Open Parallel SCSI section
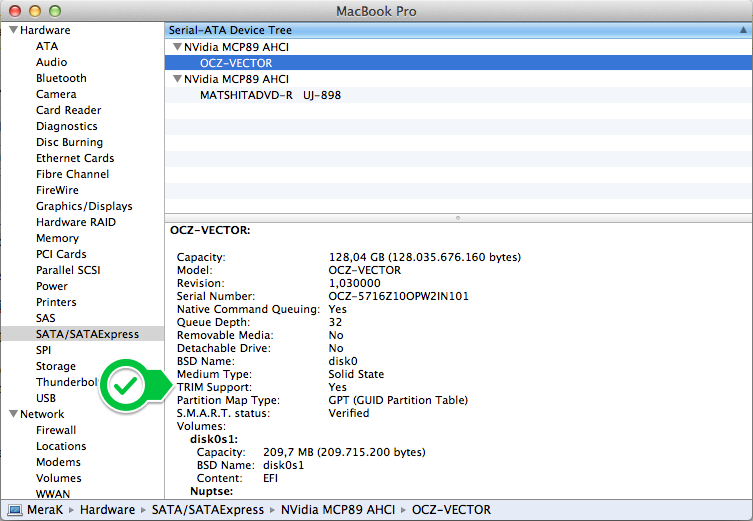The image size is (753, 521). 68,270
